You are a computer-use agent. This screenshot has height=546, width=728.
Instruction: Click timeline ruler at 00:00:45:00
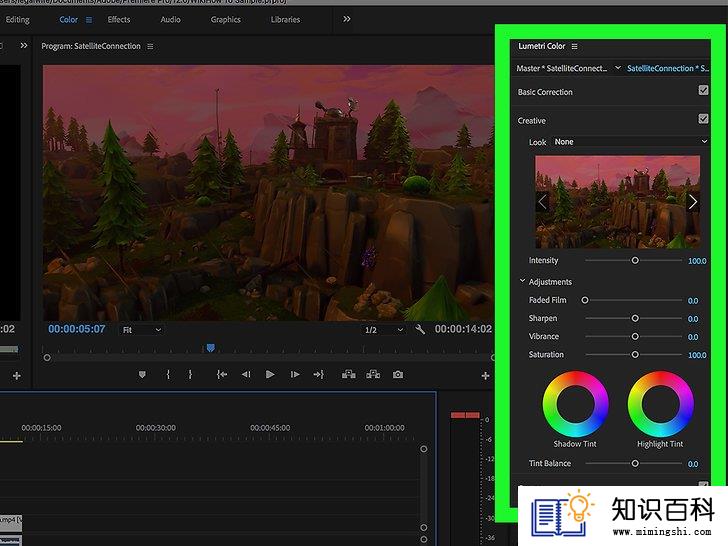click(270, 428)
